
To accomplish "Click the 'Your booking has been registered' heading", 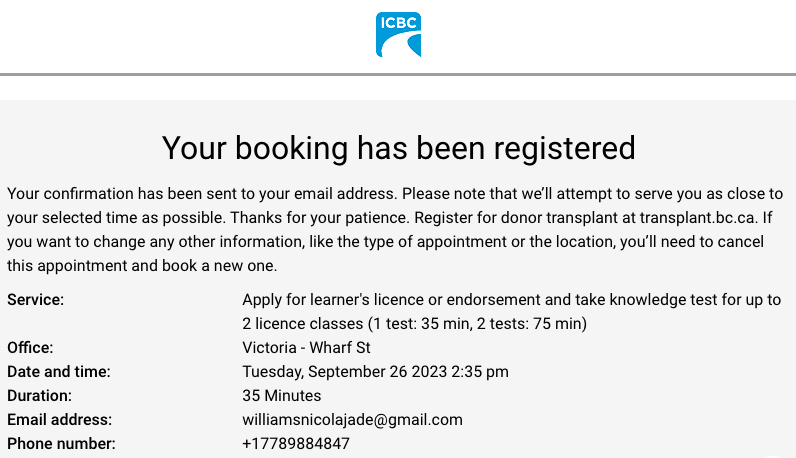I will (x=398, y=148).
